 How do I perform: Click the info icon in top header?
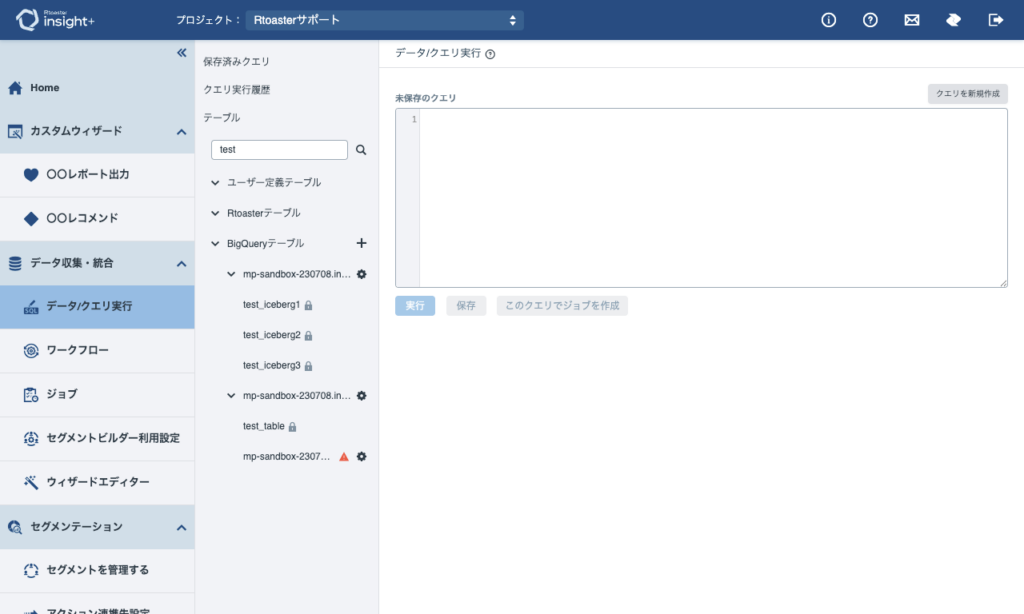pyautogui.click(x=828, y=20)
